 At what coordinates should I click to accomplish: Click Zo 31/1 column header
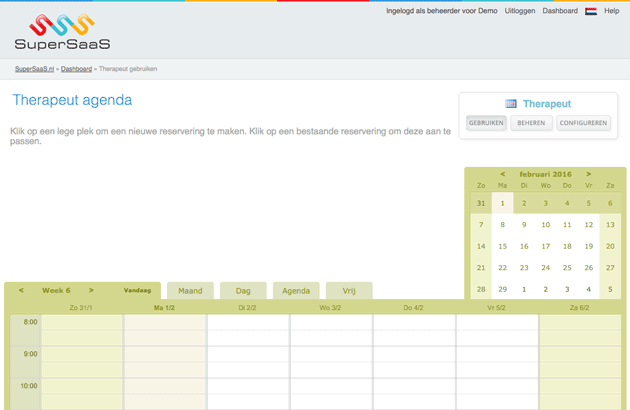[81, 308]
